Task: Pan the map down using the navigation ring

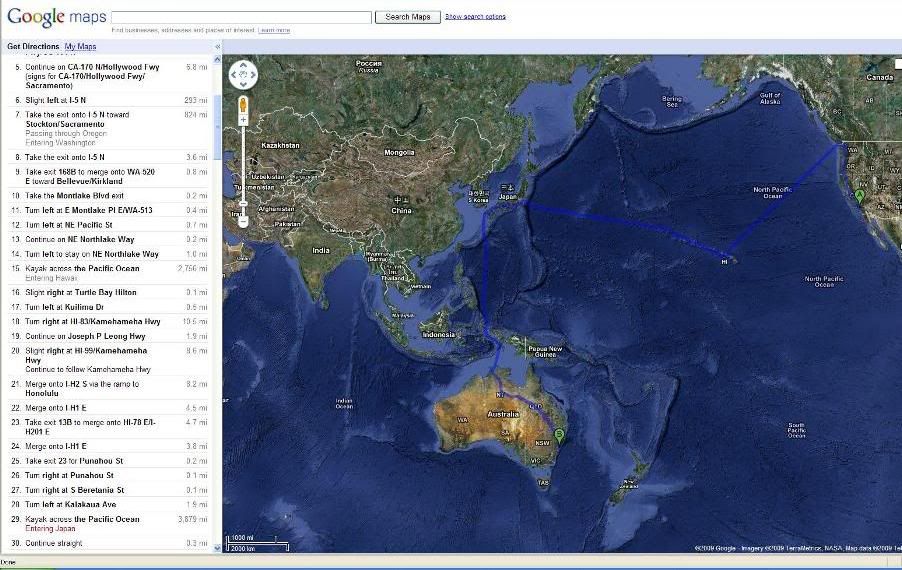Action: pos(243,84)
